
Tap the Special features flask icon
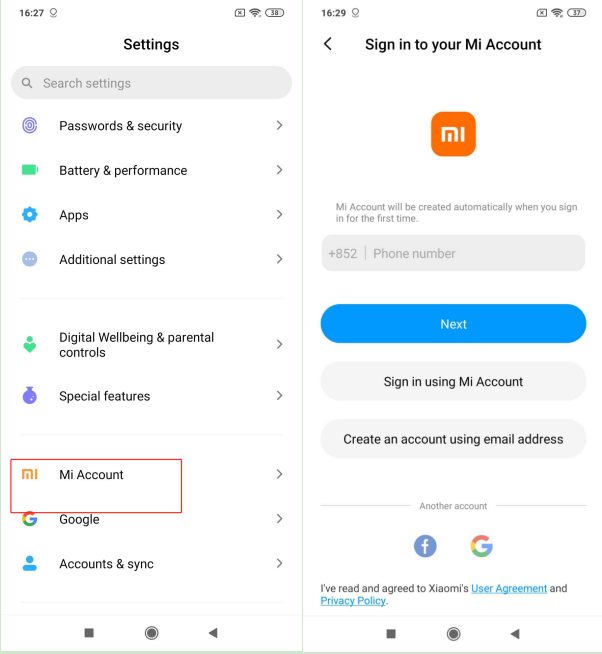(x=30, y=395)
